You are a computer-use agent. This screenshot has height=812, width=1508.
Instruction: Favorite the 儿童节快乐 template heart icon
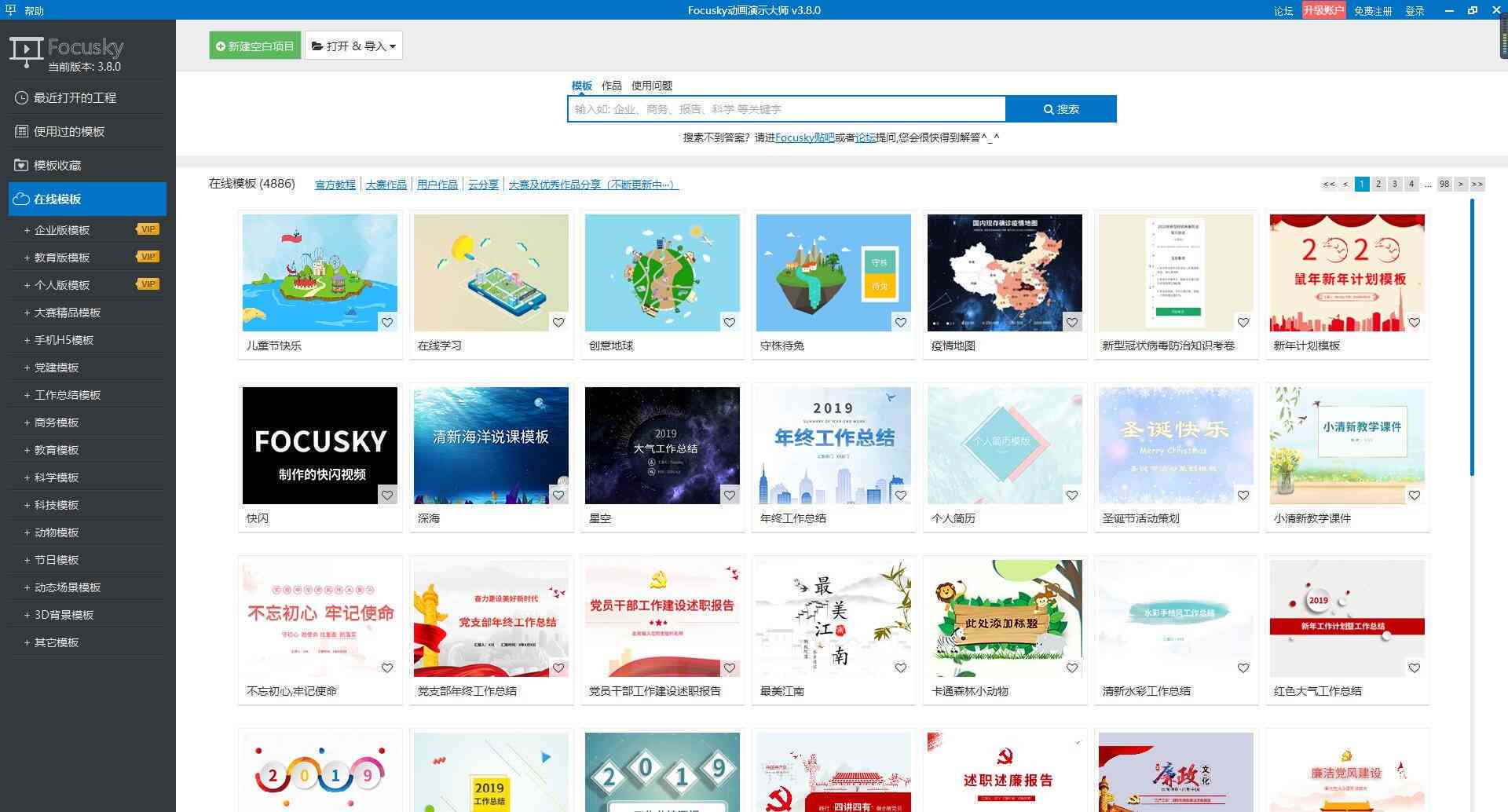coord(387,322)
